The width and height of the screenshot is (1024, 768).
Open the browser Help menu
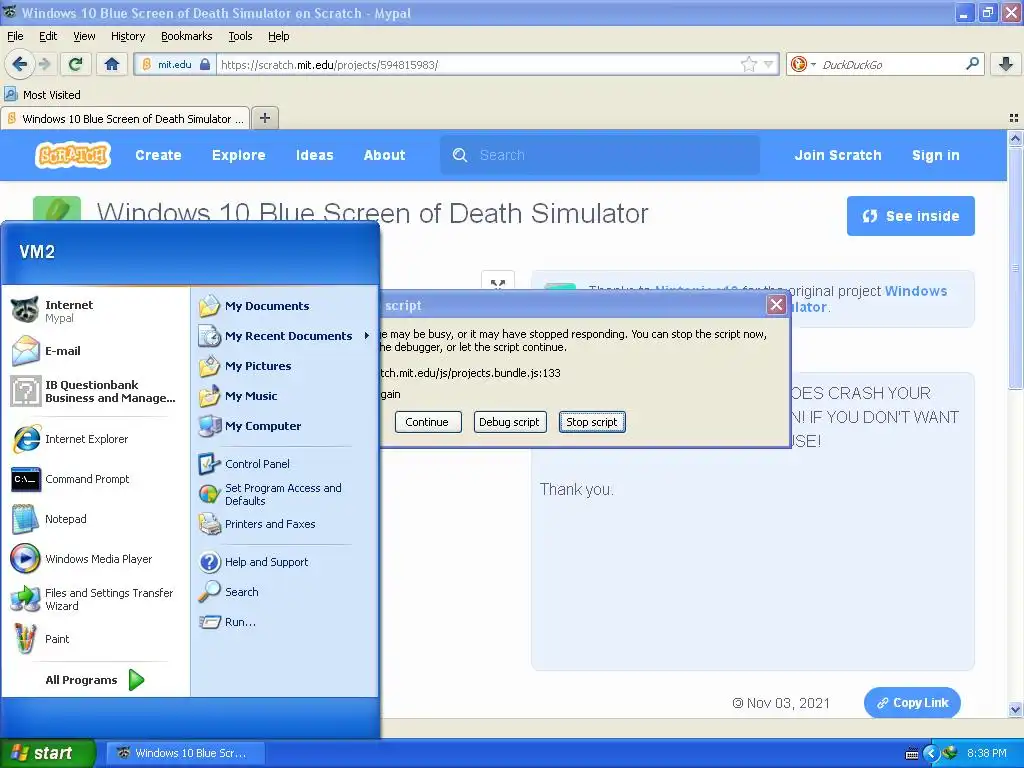278,36
